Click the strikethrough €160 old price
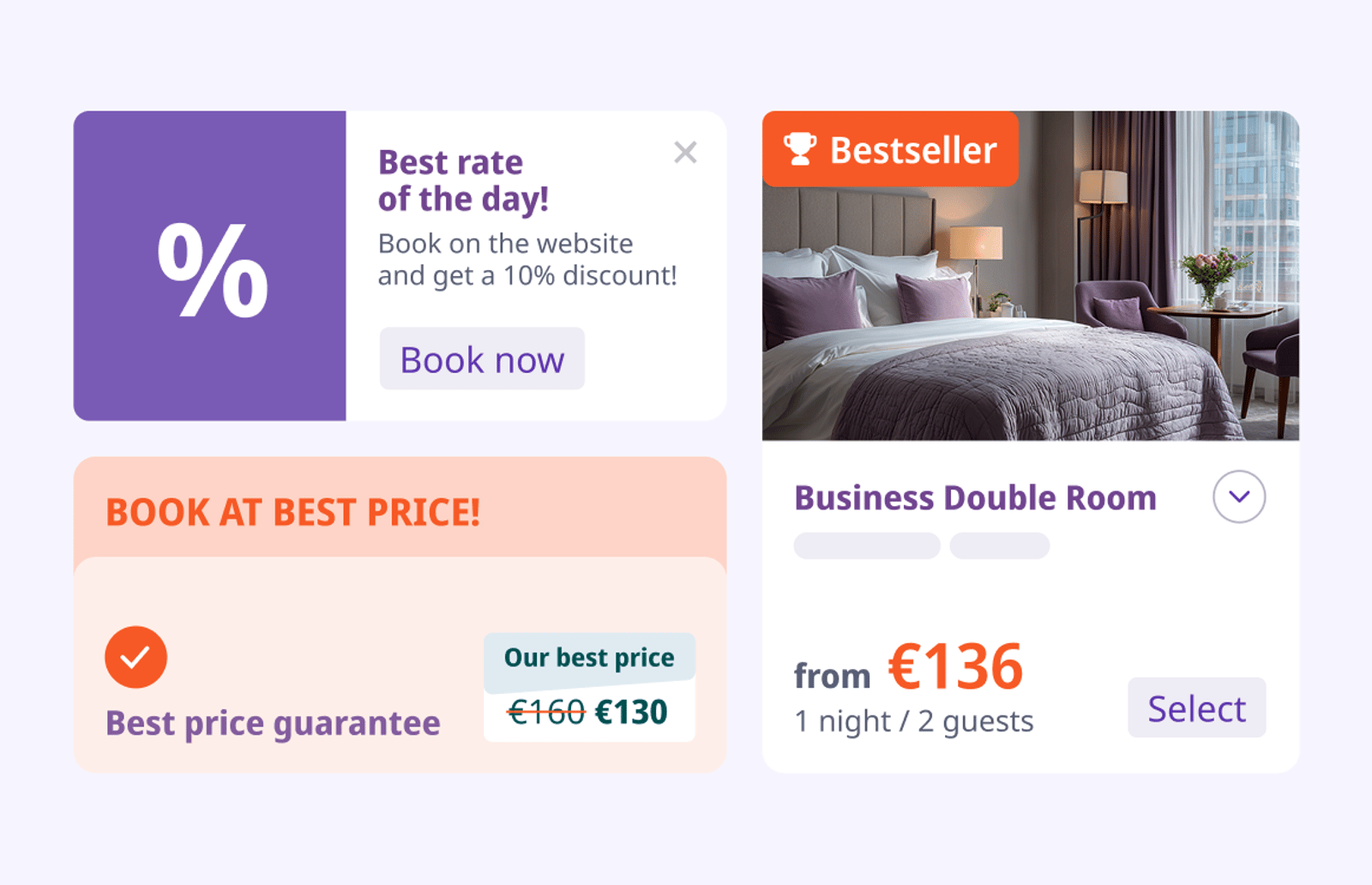 546,712
